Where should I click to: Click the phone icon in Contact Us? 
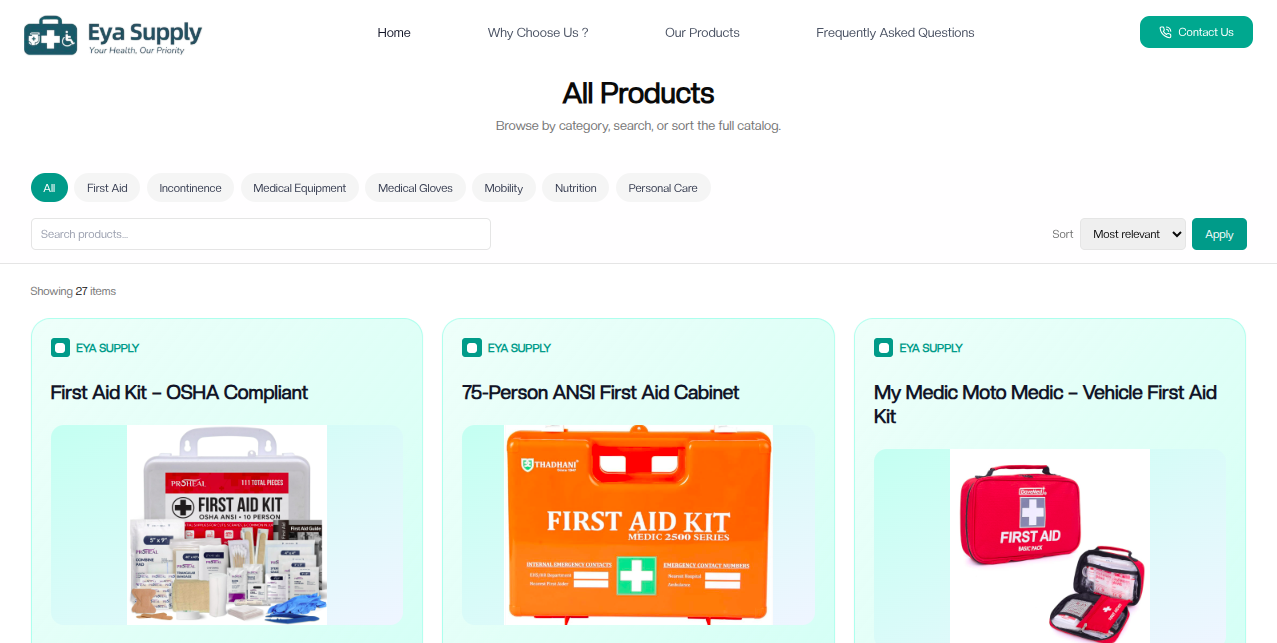pyautogui.click(x=1165, y=32)
